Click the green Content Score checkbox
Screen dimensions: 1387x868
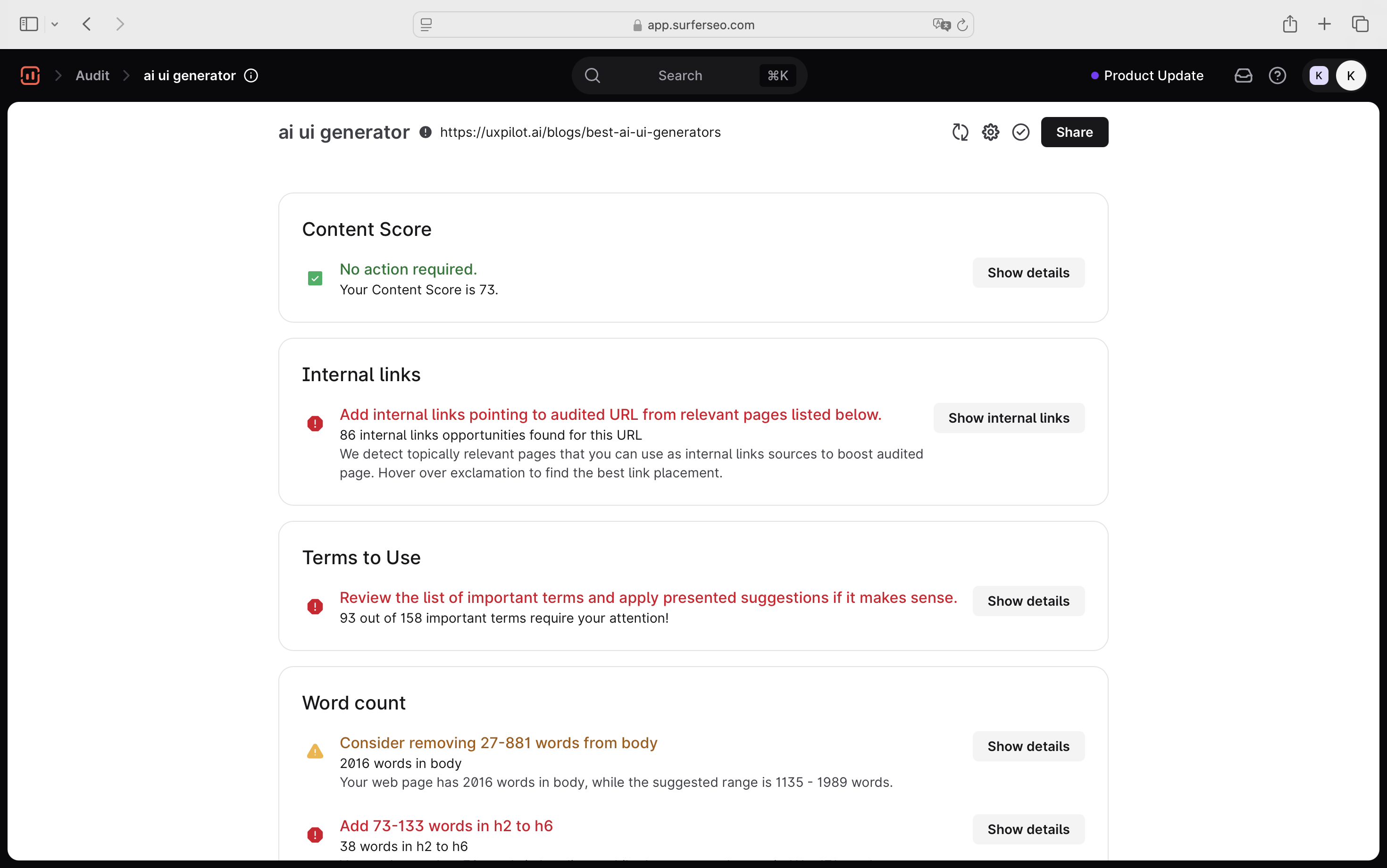pyautogui.click(x=315, y=278)
